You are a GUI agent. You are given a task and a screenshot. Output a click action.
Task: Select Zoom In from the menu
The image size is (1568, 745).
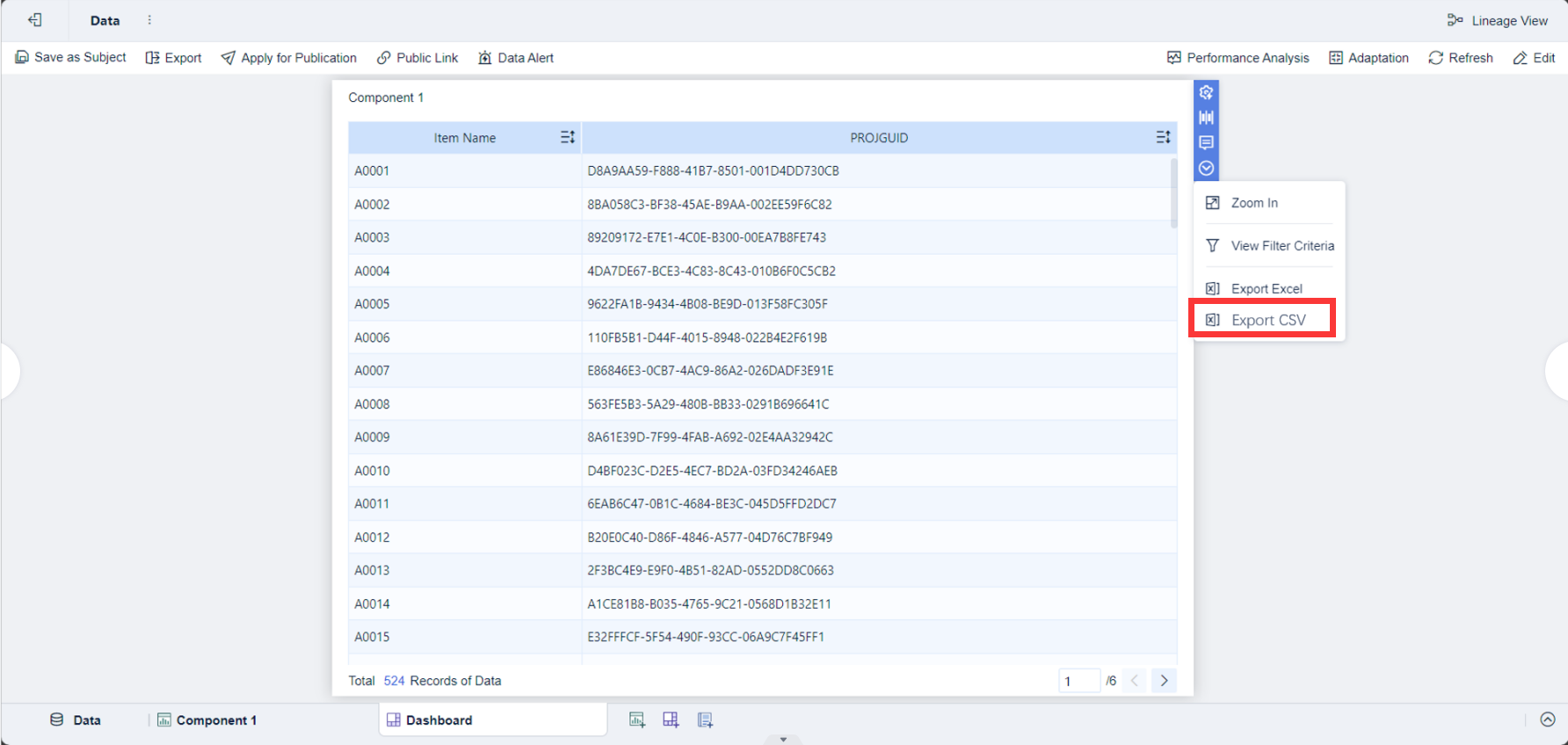[x=1268, y=203]
